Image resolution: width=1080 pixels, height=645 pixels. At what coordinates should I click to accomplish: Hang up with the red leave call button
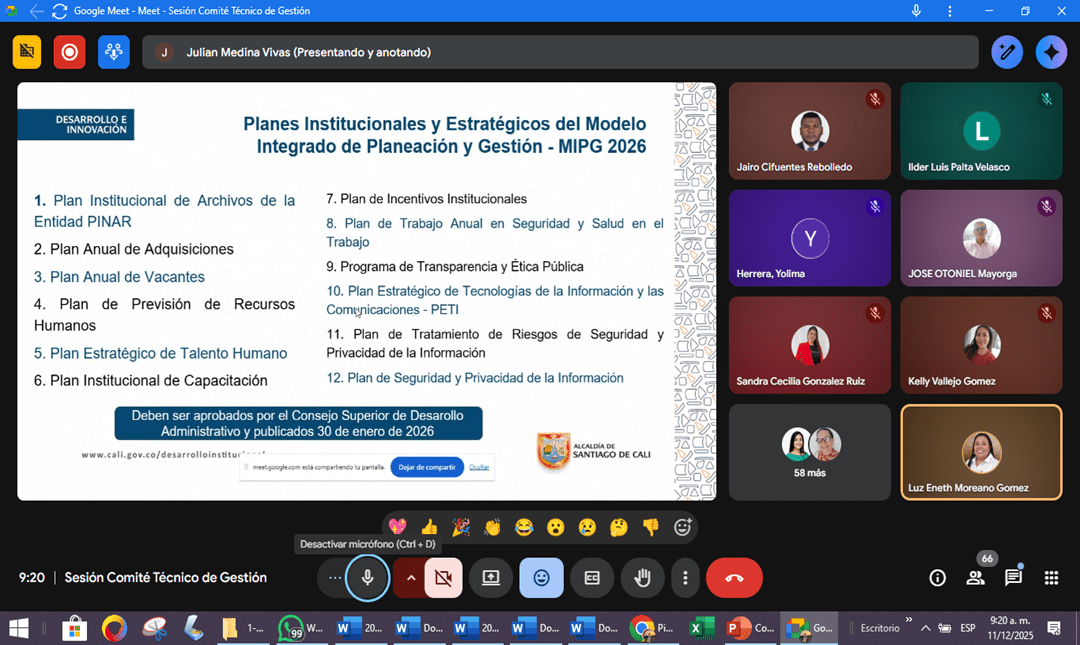pyautogui.click(x=734, y=578)
